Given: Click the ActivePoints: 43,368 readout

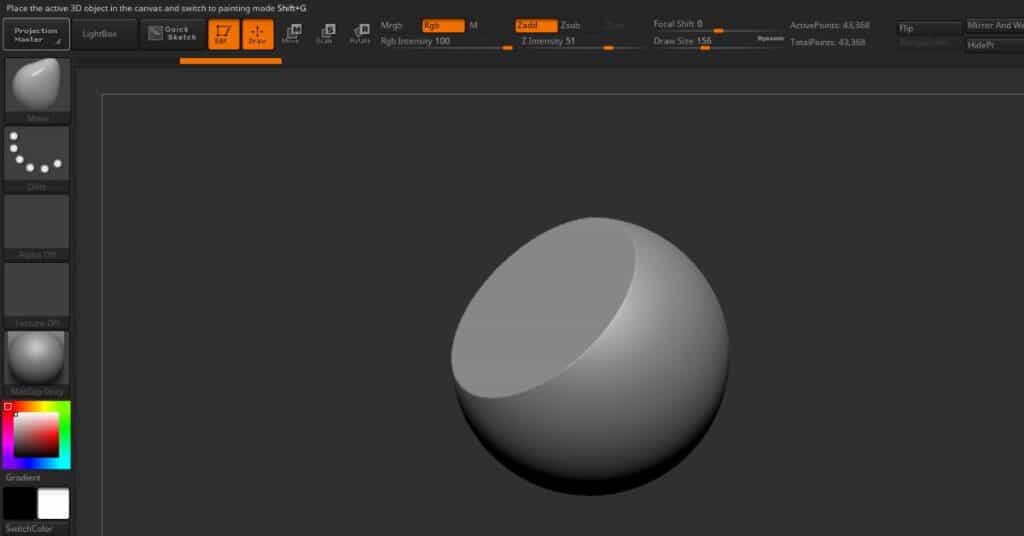Looking at the screenshot, I should [829, 25].
